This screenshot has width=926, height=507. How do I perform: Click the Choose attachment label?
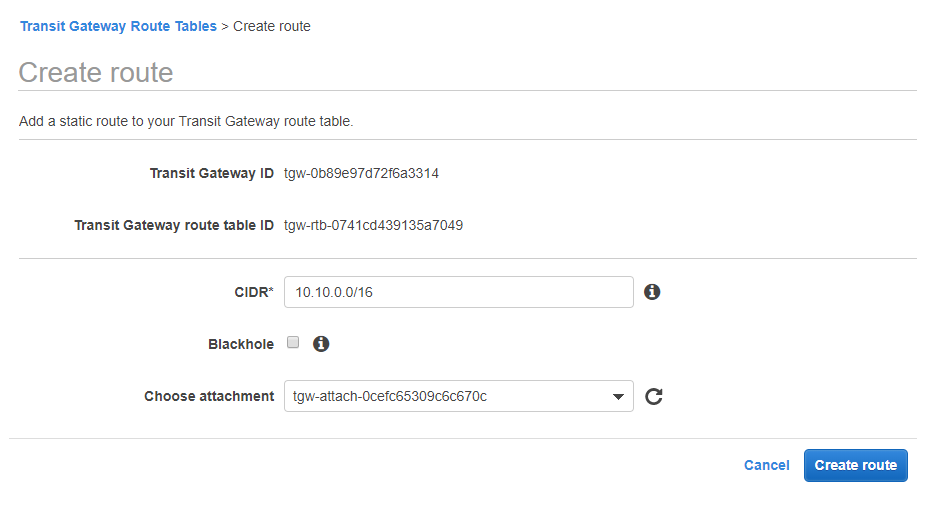(x=209, y=396)
